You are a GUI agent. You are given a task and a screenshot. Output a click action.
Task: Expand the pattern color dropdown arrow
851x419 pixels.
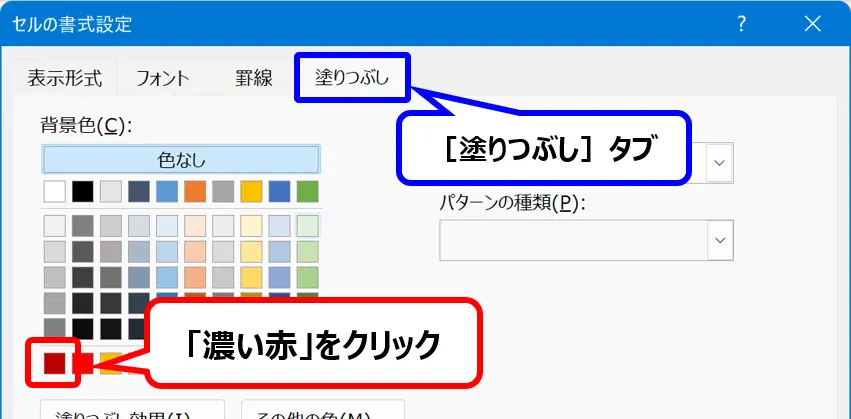720,163
